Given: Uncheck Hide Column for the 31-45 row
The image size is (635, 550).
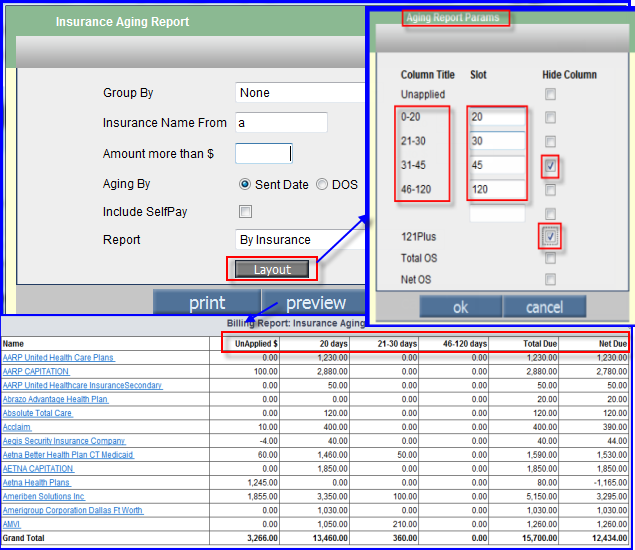Looking at the screenshot, I should tap(550, 166).
